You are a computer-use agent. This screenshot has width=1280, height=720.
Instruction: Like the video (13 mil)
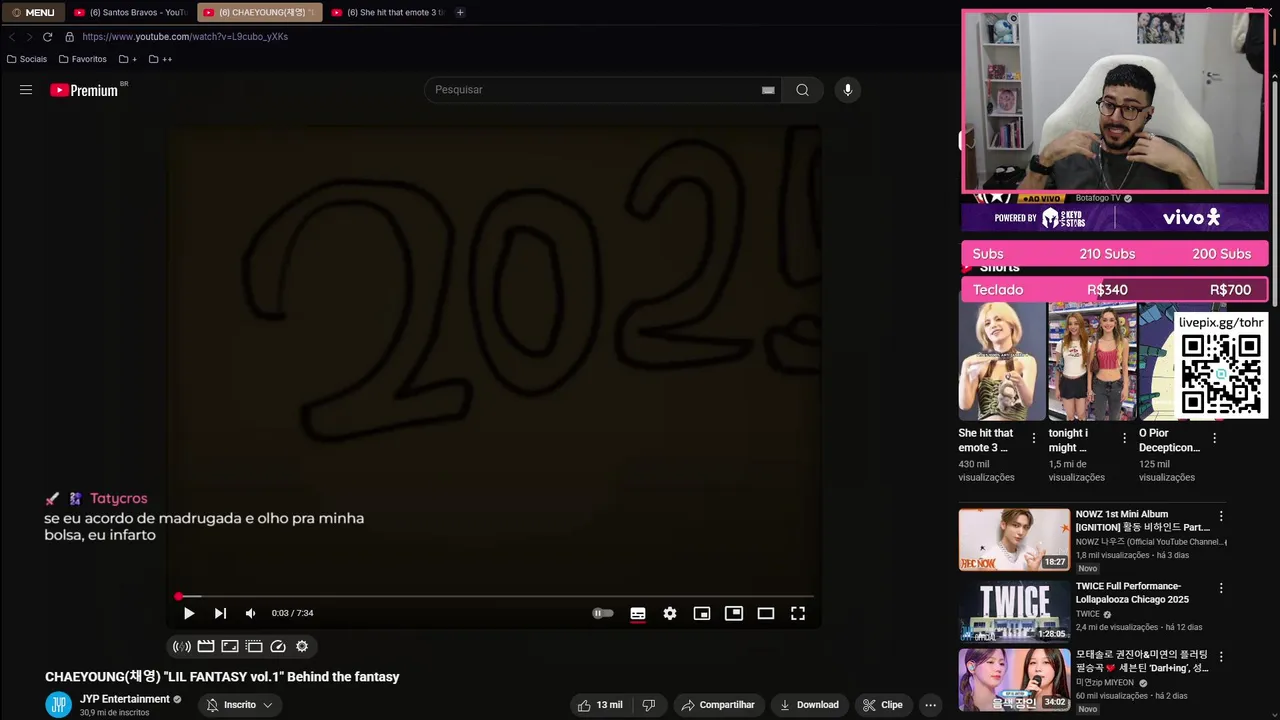click(600, 705)
